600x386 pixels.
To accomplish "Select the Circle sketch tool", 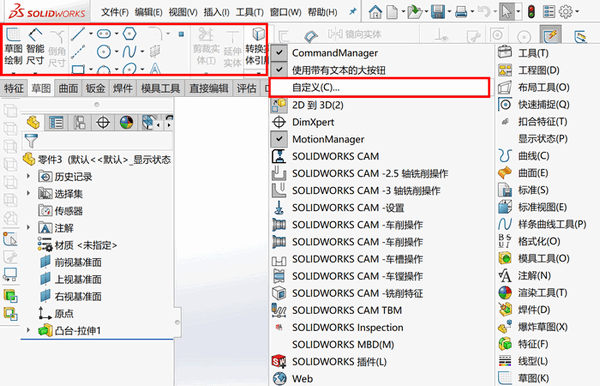I will coord(104,51).
